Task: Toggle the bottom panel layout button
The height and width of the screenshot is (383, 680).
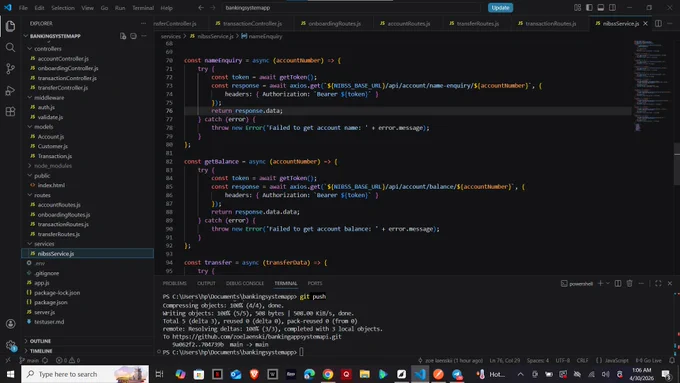Action: [601, 7]
